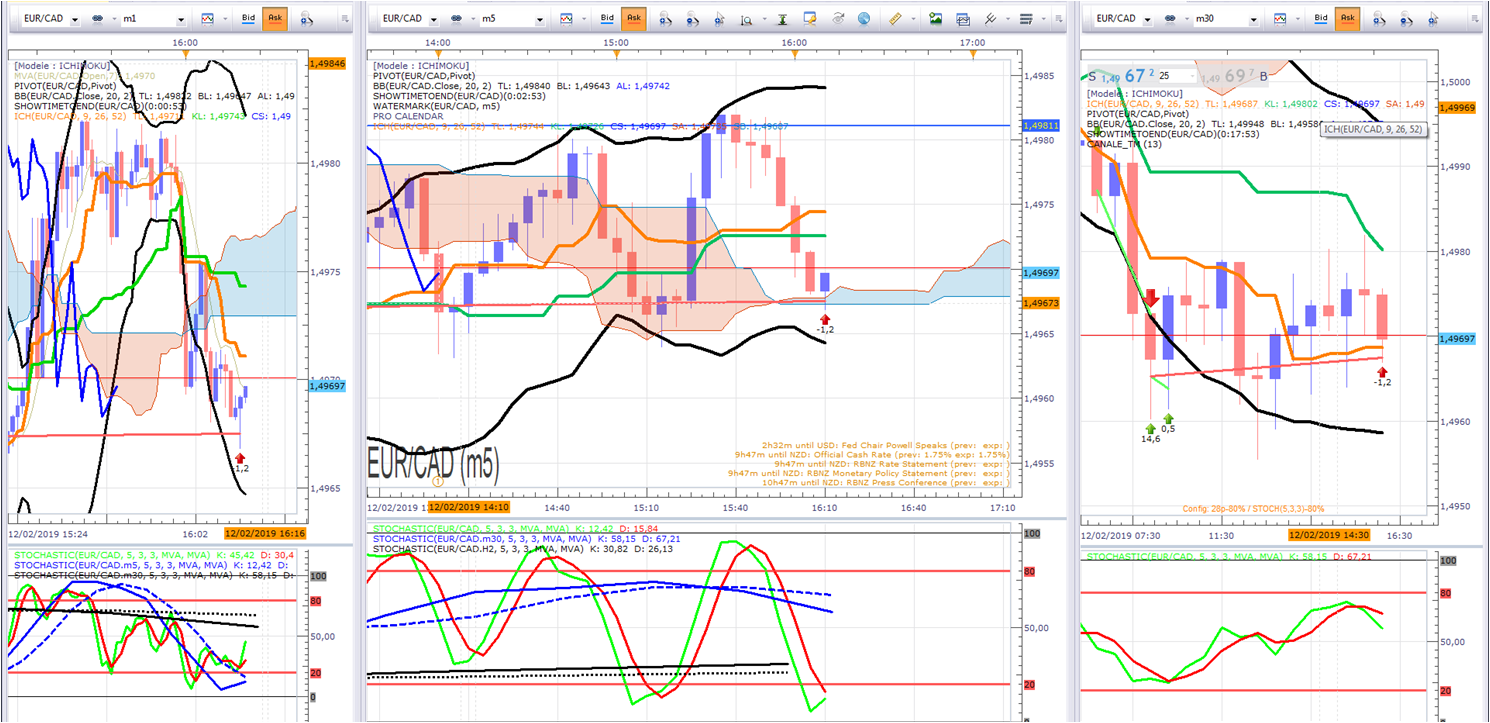
Task: Click the zoom-in magnifier icon in the m1 chart
Action: (305, 19)
